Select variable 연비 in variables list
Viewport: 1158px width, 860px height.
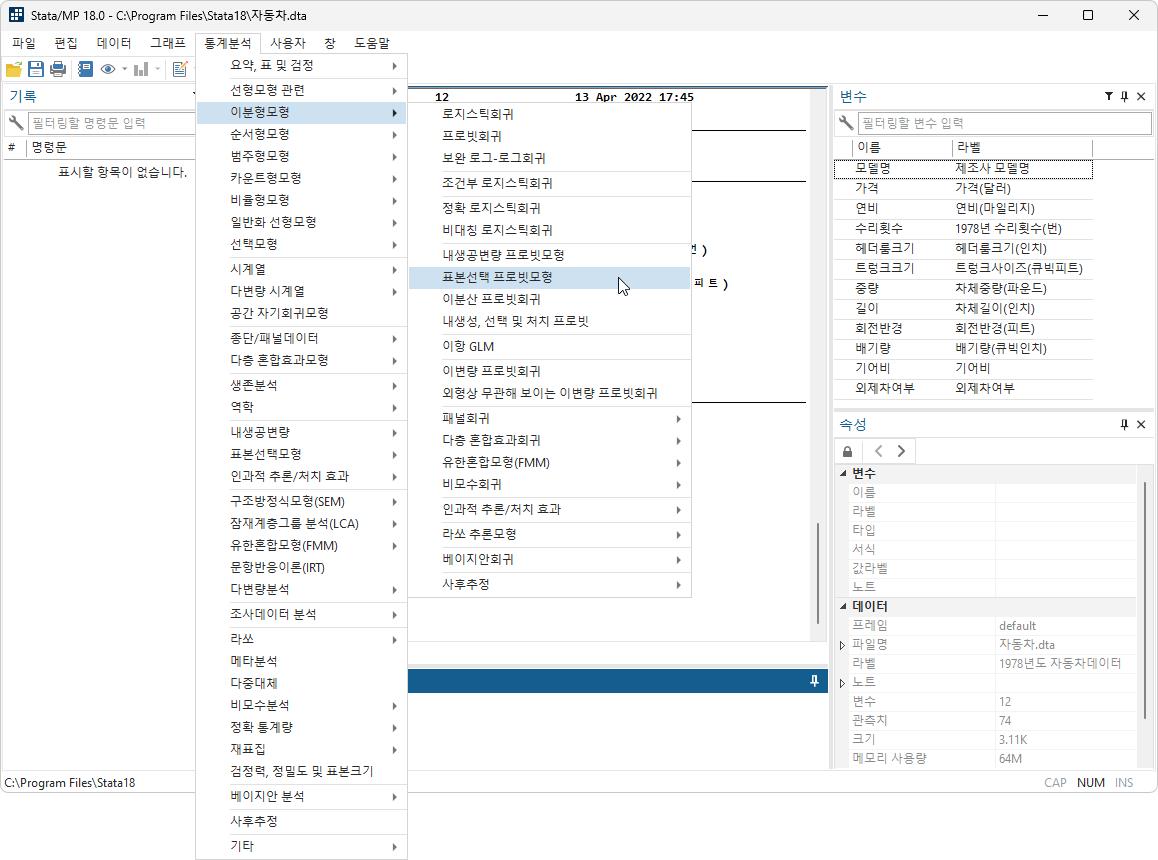click(x=963, y=208)
